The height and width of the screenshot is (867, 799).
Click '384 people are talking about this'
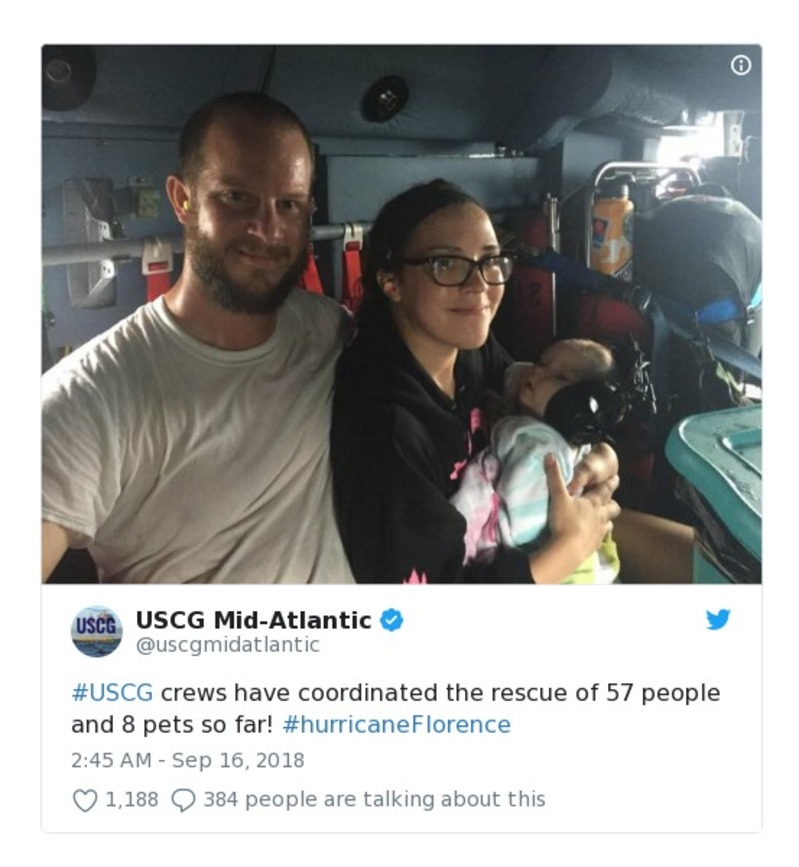pos(374,800)
